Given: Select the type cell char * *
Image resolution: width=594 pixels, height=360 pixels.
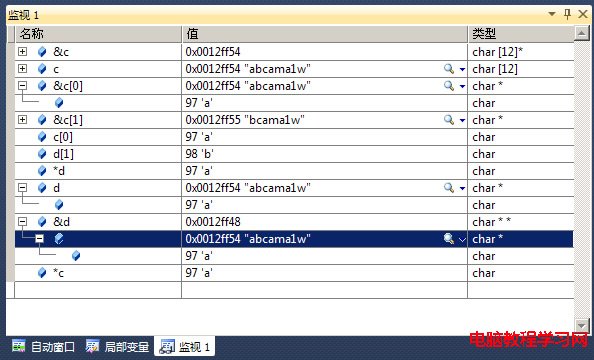Looking at the screenshot, I should pyautogui.click(x=491, y=222).
